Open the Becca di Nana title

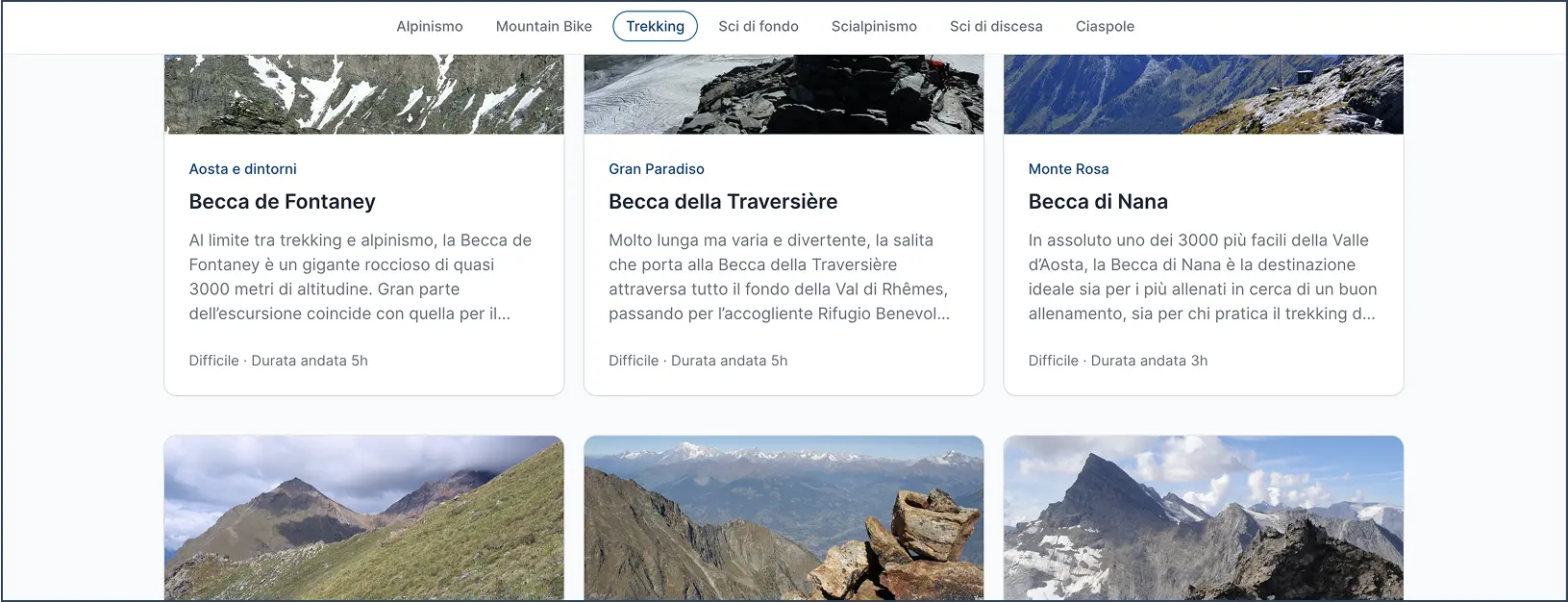click(1098, 202)
